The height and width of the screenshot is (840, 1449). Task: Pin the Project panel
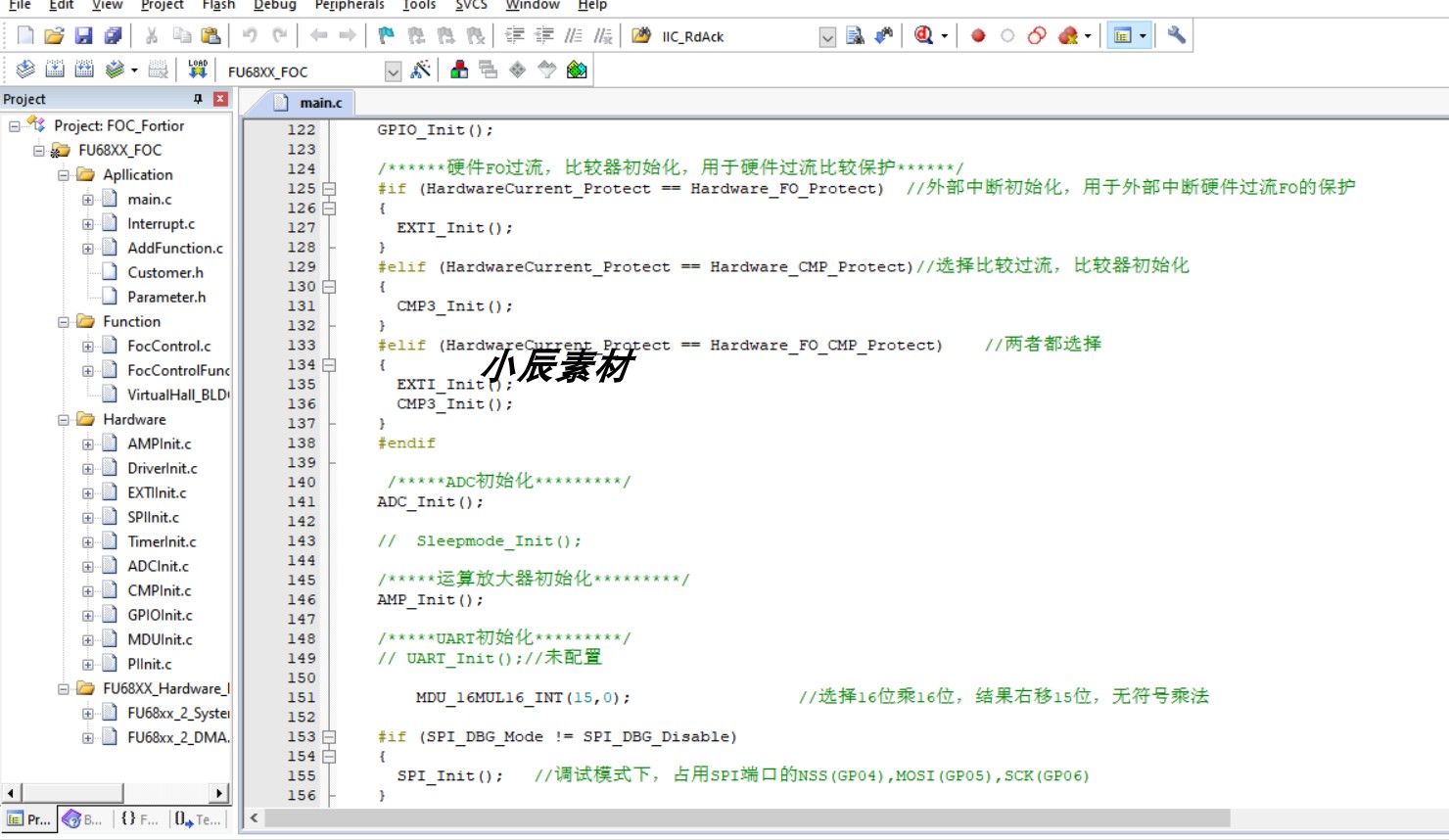click(198, 99)
